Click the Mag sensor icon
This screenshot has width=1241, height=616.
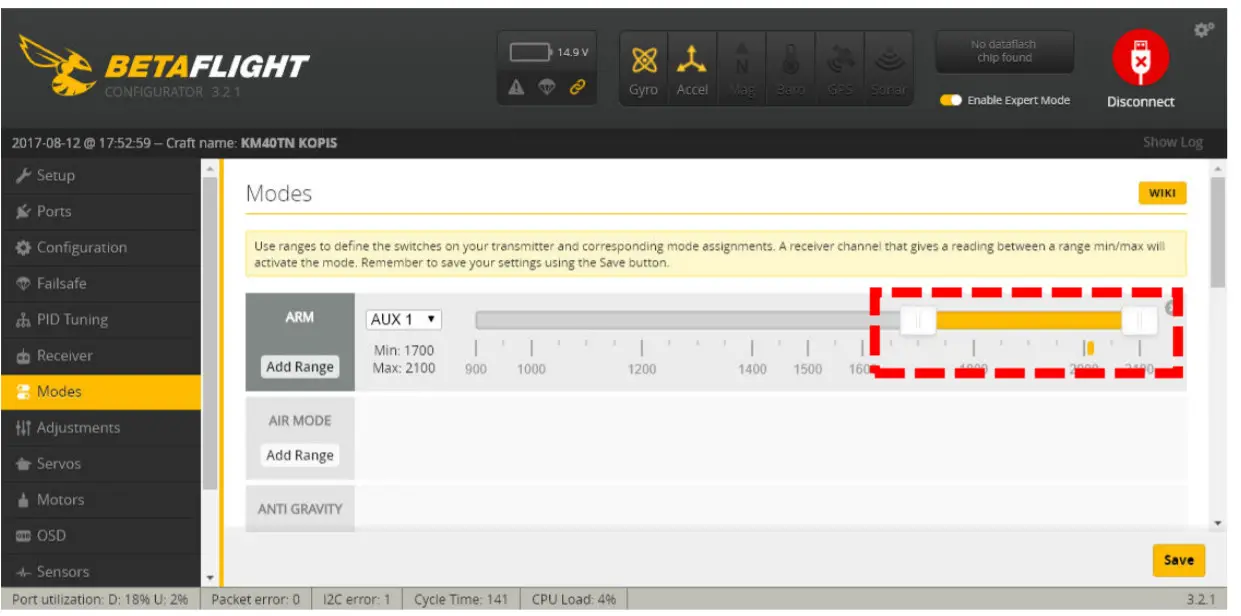742,70
